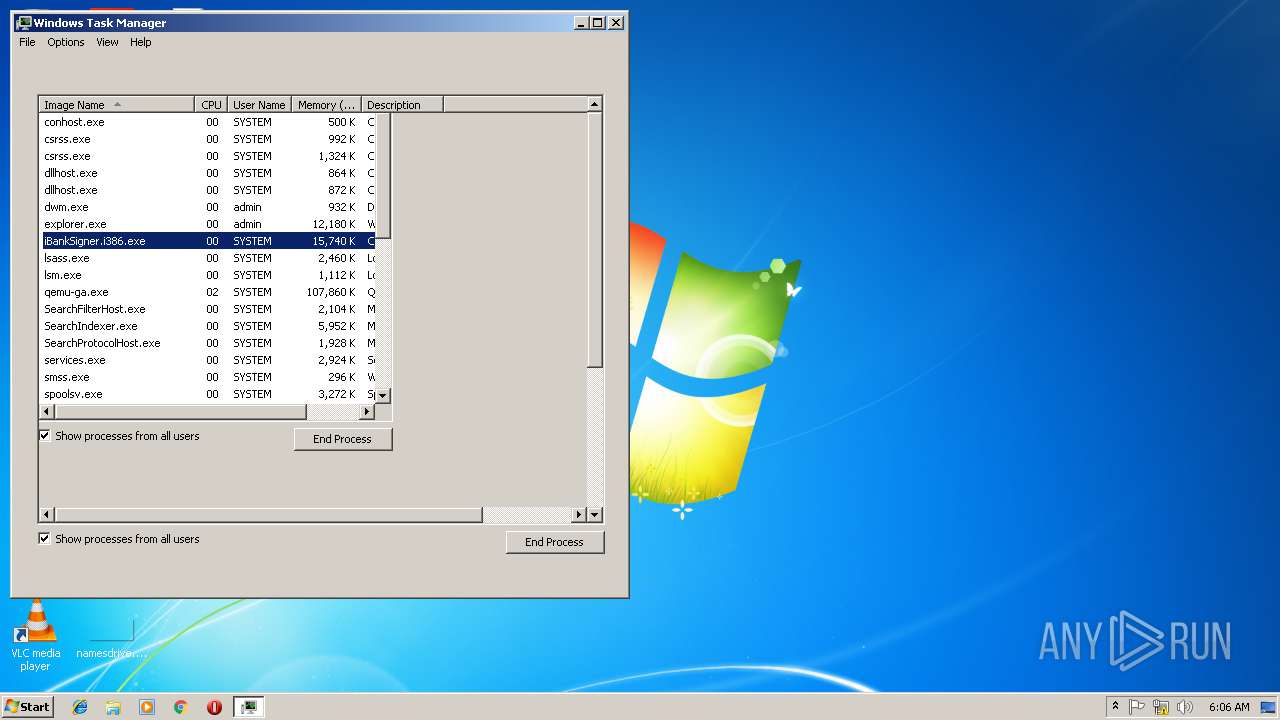Launch Internet Explorer from the taskbar

click(80, 706)
